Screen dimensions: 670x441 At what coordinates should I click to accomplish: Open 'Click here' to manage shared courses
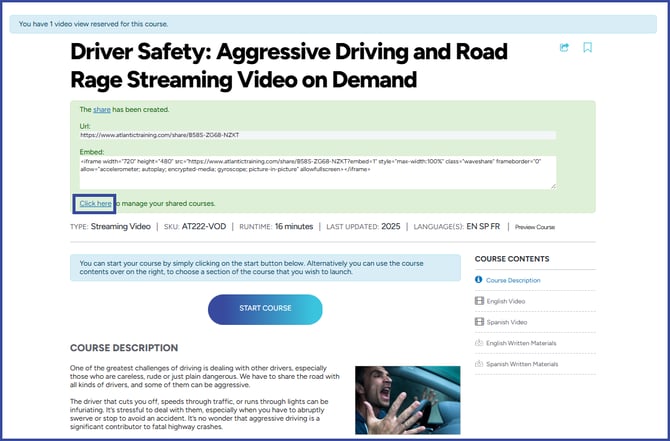point(95,203)
